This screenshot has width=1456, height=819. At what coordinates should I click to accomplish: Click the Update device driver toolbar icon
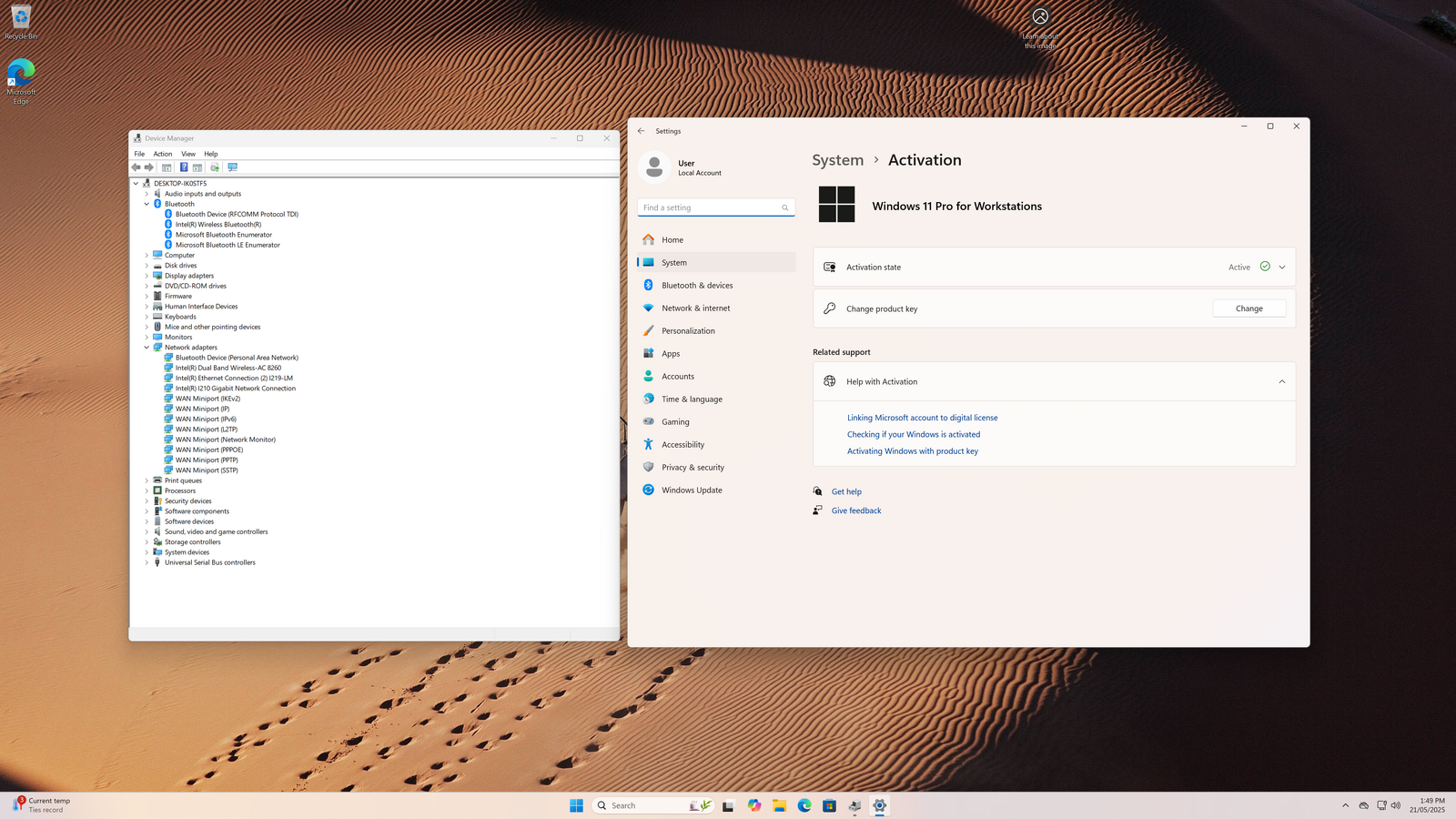(215, 167)
